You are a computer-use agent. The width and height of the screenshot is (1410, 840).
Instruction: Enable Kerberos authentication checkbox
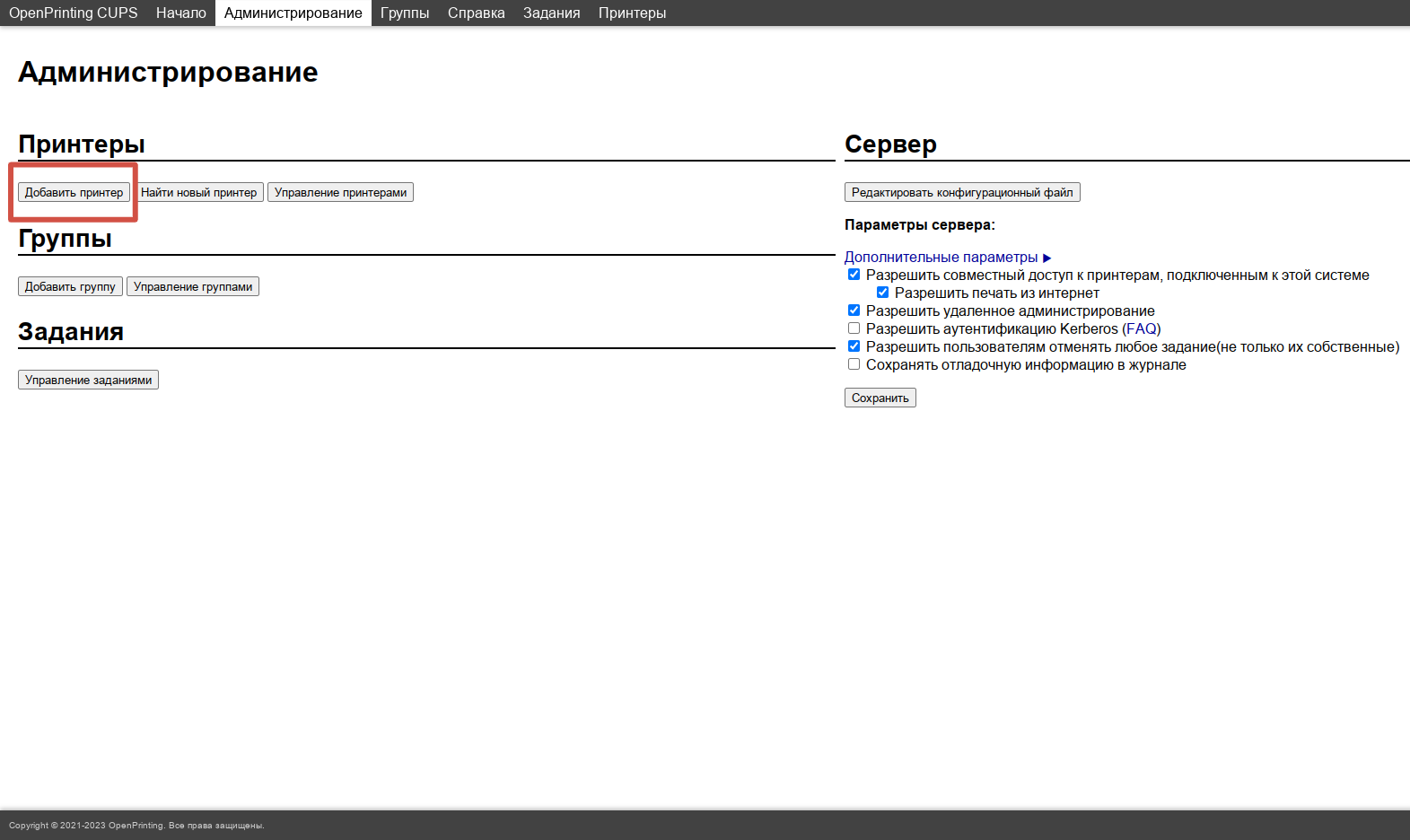click(854, 328)
